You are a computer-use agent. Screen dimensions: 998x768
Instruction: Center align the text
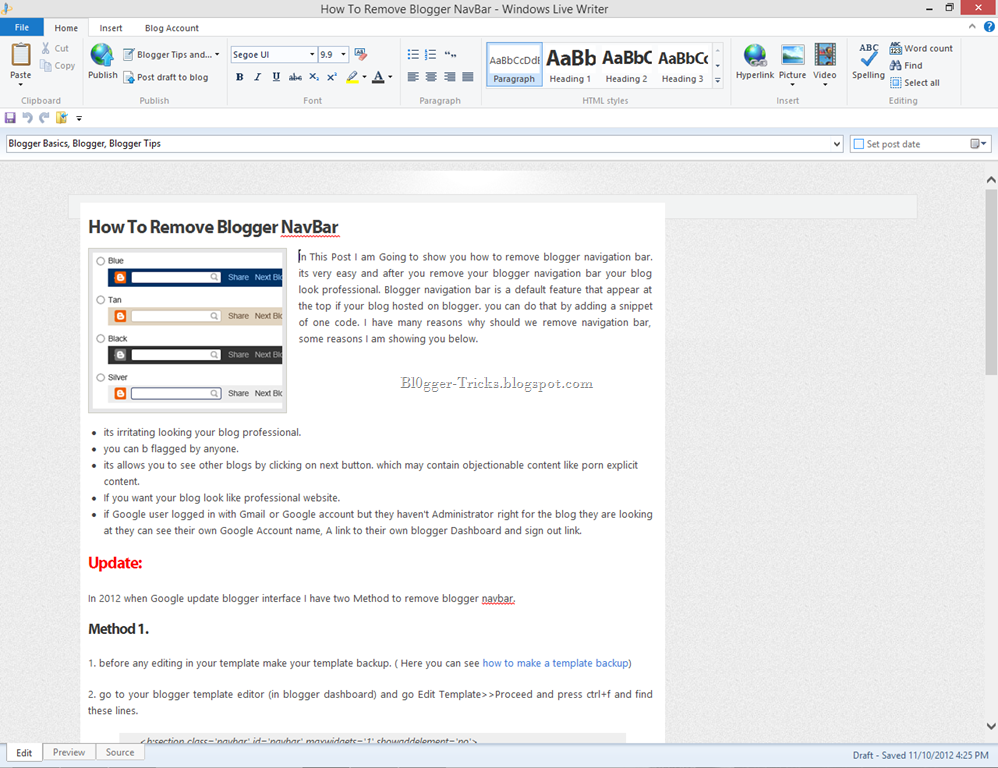(431, 77)
